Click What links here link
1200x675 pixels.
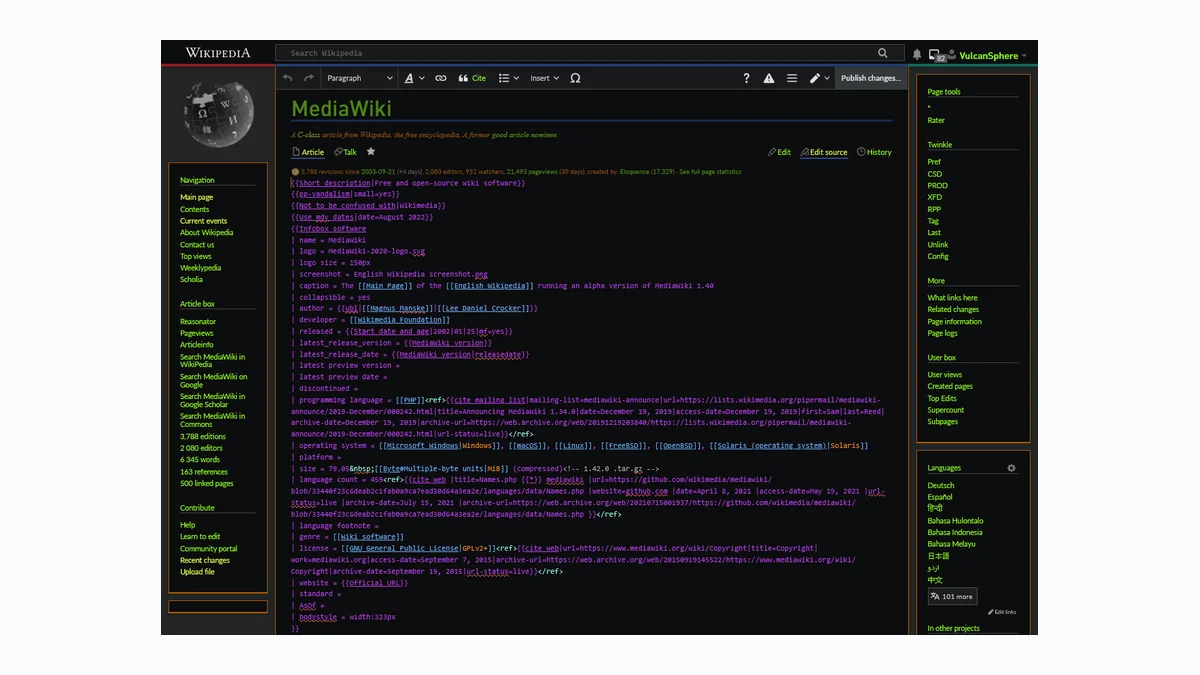952,298
